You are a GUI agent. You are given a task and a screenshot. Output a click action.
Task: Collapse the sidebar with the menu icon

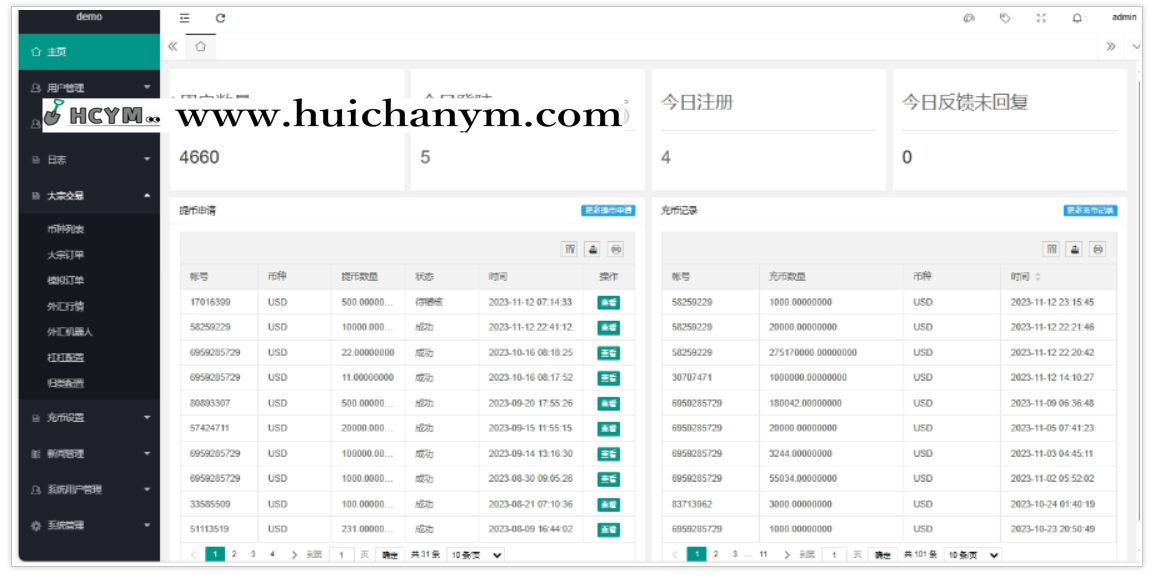coord(184,18)
